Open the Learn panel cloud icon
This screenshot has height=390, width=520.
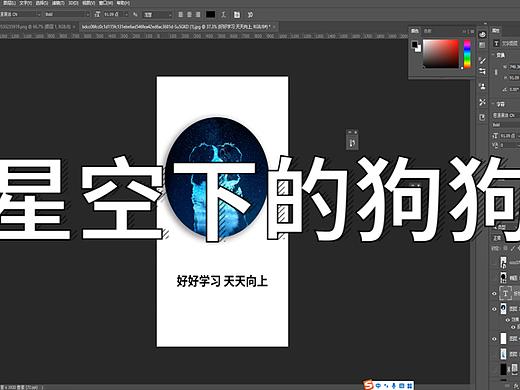(482, 34)
